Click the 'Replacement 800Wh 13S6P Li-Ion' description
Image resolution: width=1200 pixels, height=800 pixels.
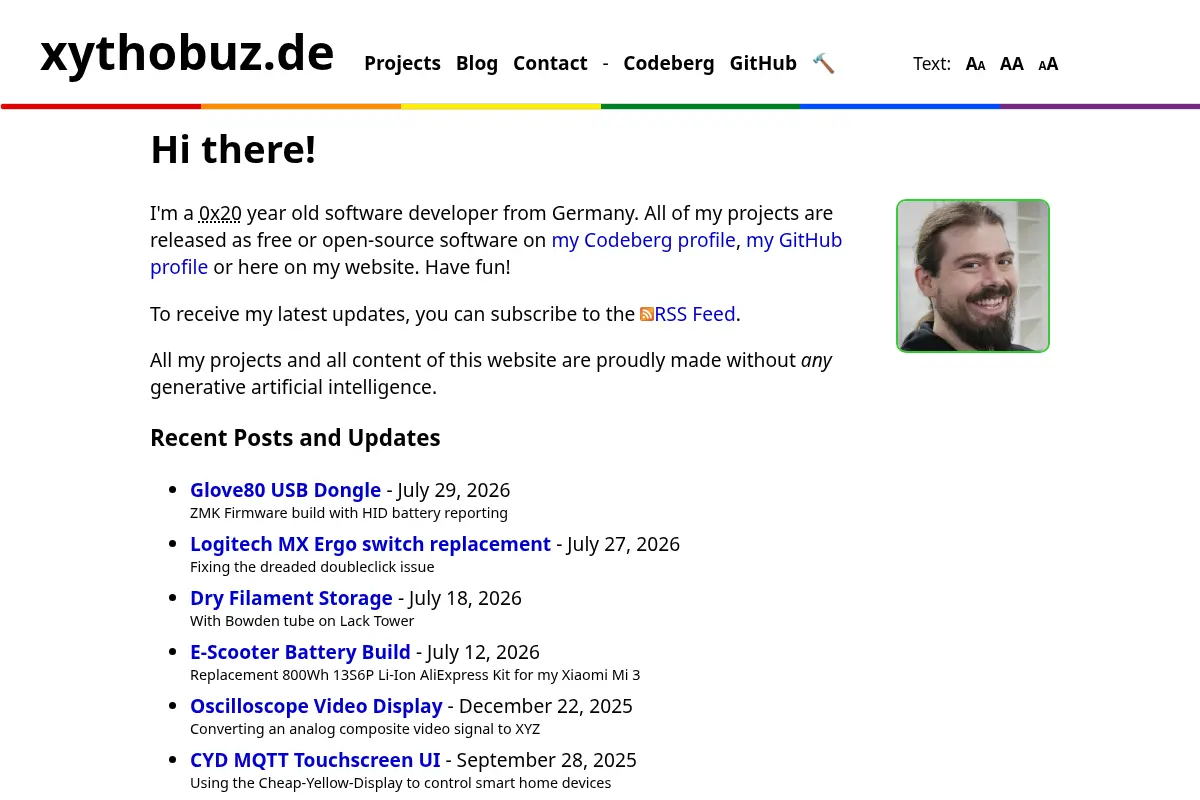[x=415, y=675]
